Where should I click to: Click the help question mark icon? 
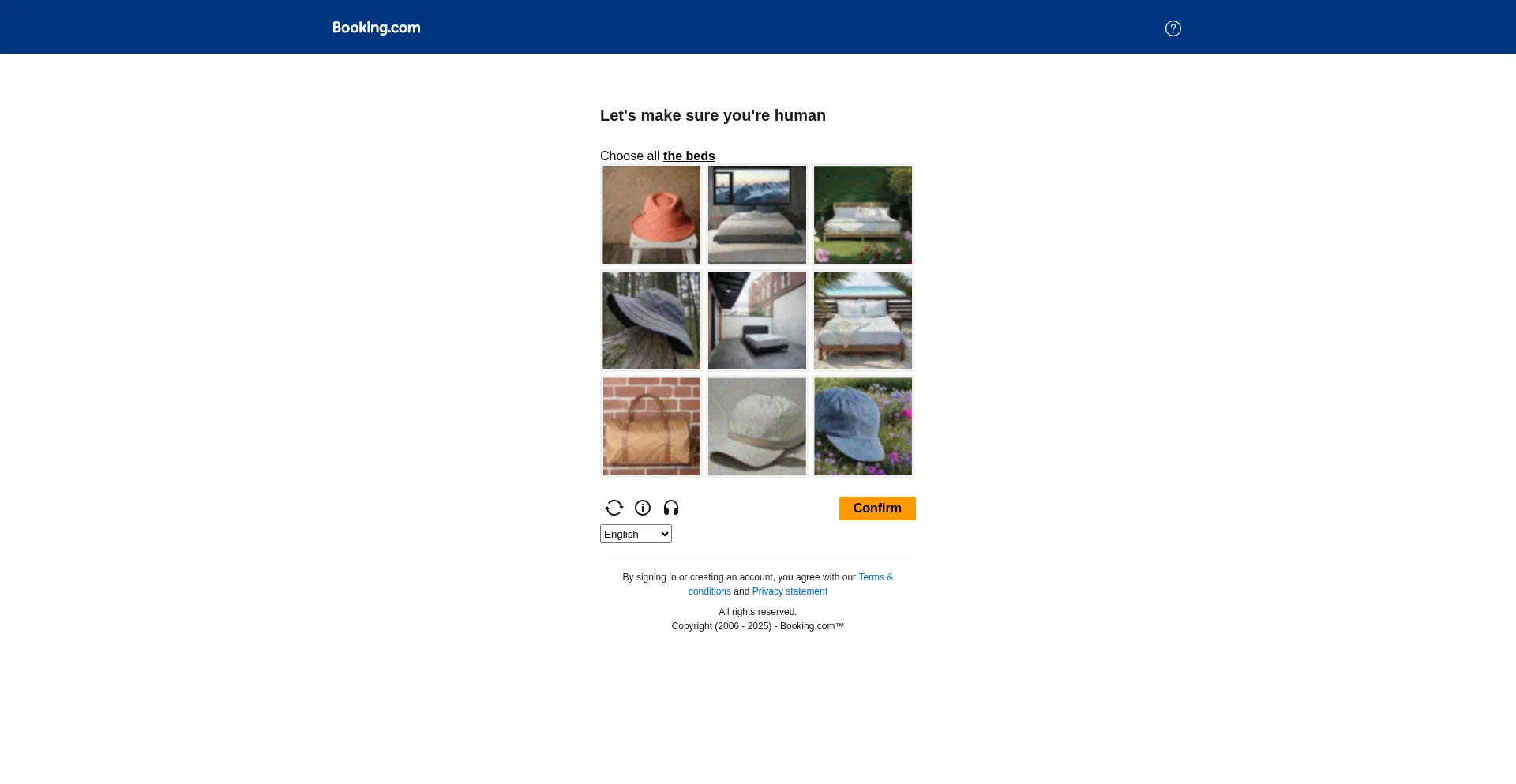[x=1173, y=28]
